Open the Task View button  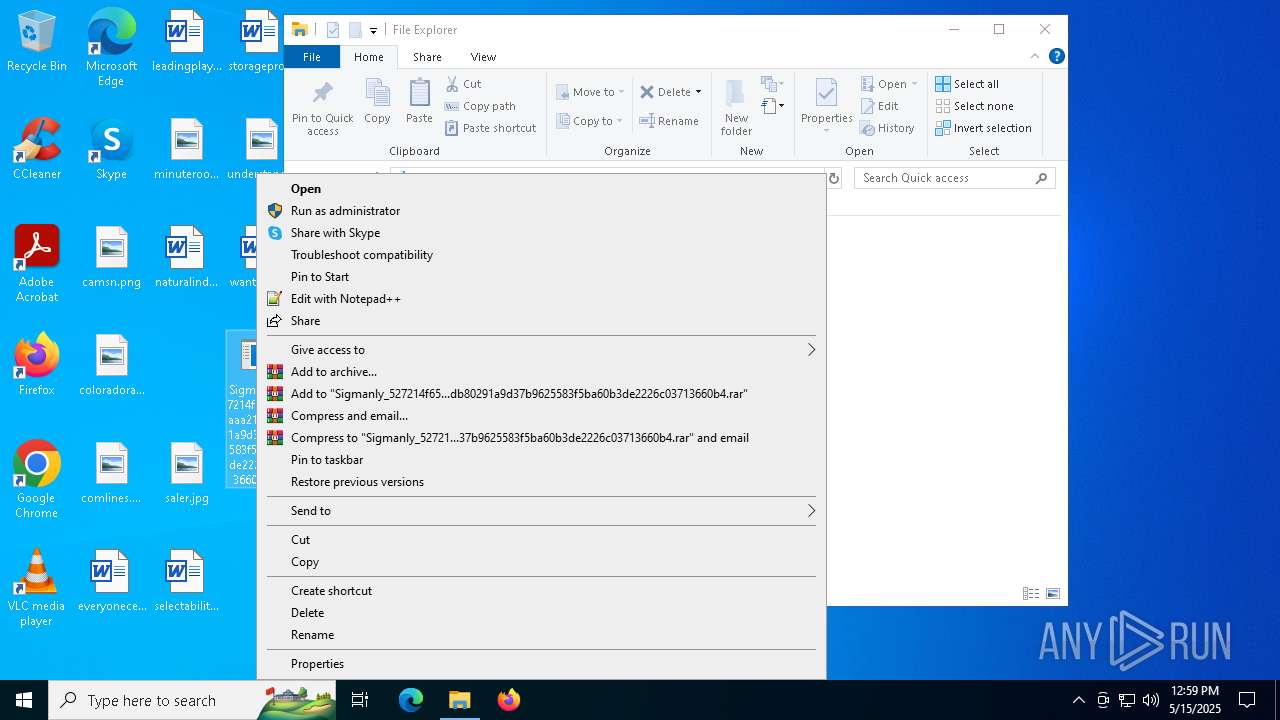pos(360,700)
